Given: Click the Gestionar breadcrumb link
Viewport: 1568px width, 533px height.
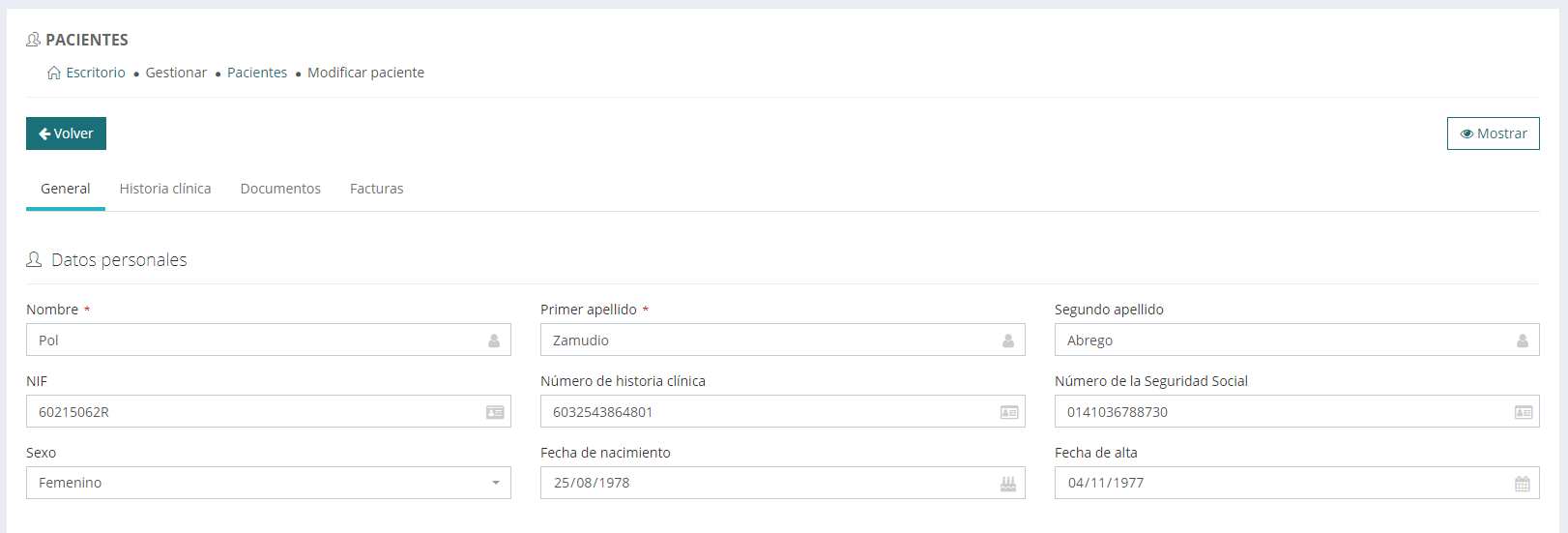Looking at the screenshot, I should click(176, 73).
